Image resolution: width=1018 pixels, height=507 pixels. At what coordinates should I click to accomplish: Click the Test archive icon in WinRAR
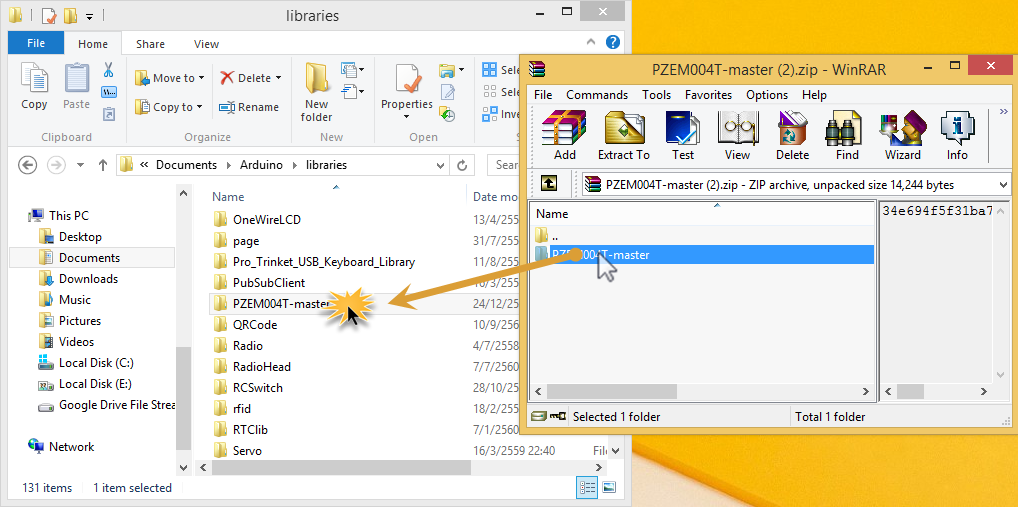682,136
